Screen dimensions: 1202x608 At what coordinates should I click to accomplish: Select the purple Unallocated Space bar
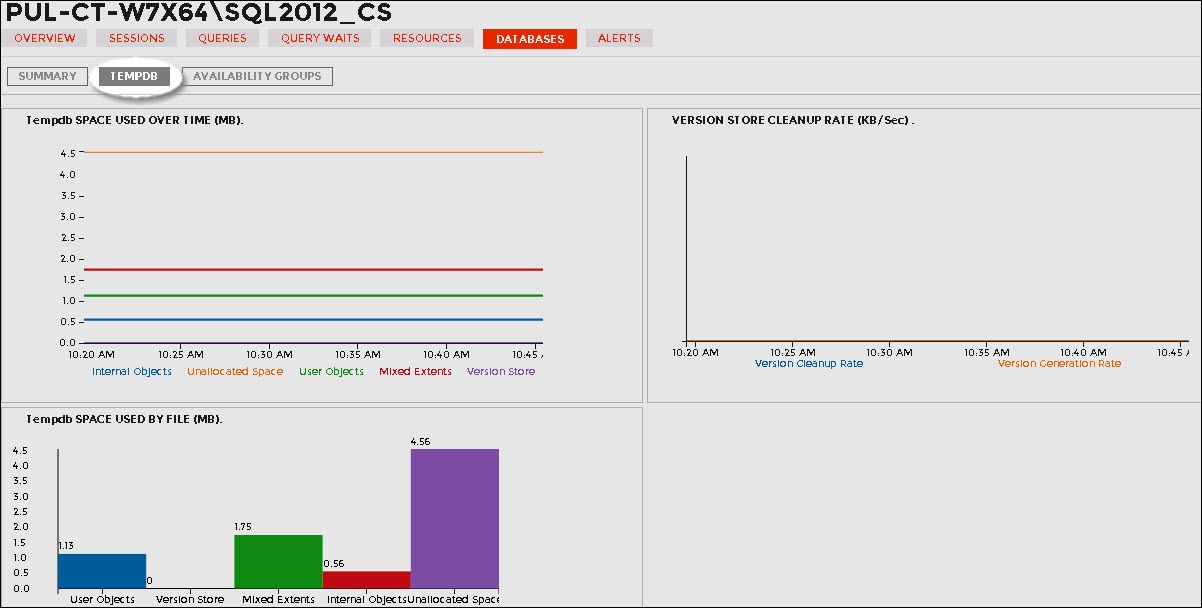(x=454, y=519)
